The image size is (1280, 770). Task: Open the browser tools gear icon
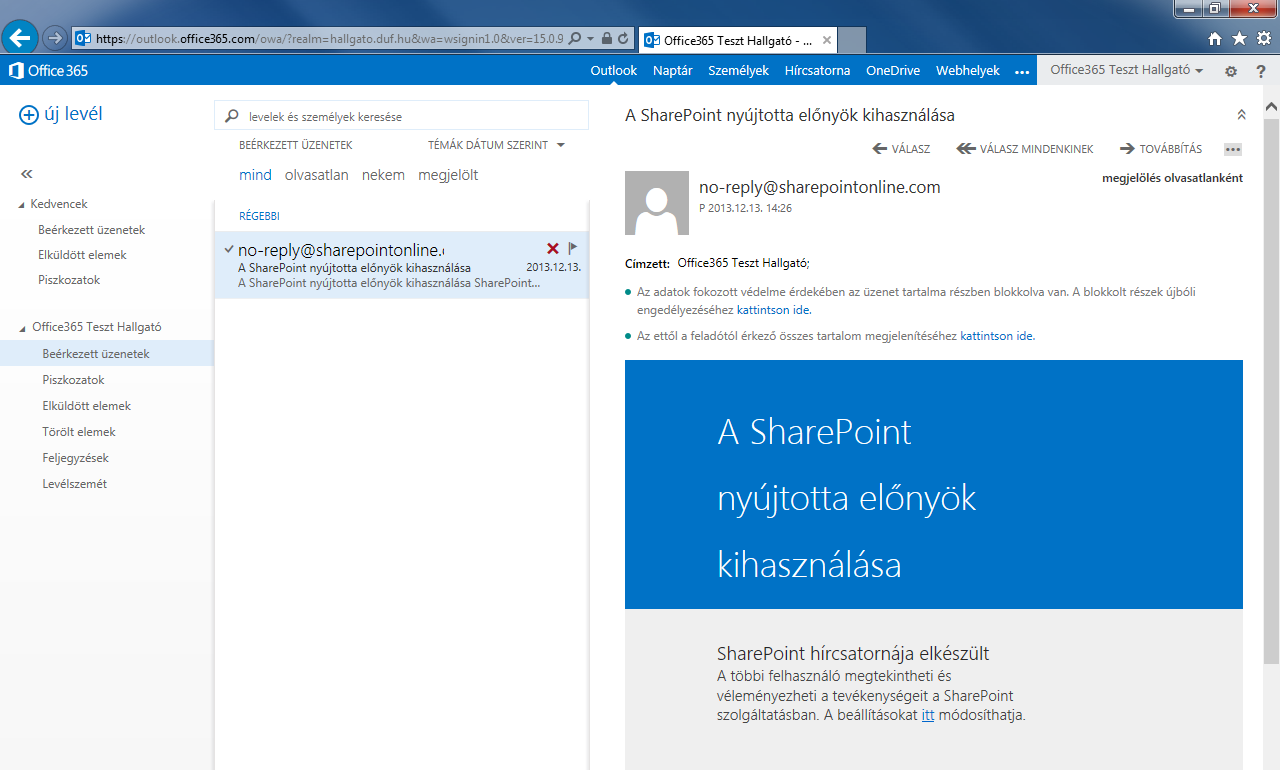point(1263,39)
